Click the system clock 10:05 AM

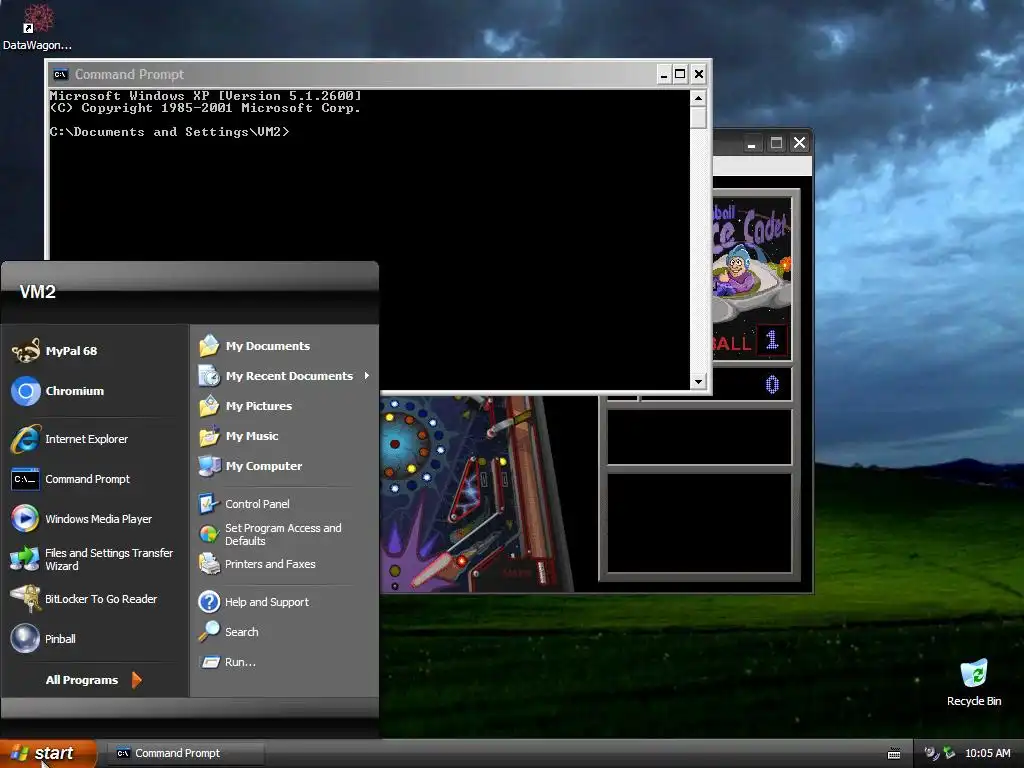(987, 753)
